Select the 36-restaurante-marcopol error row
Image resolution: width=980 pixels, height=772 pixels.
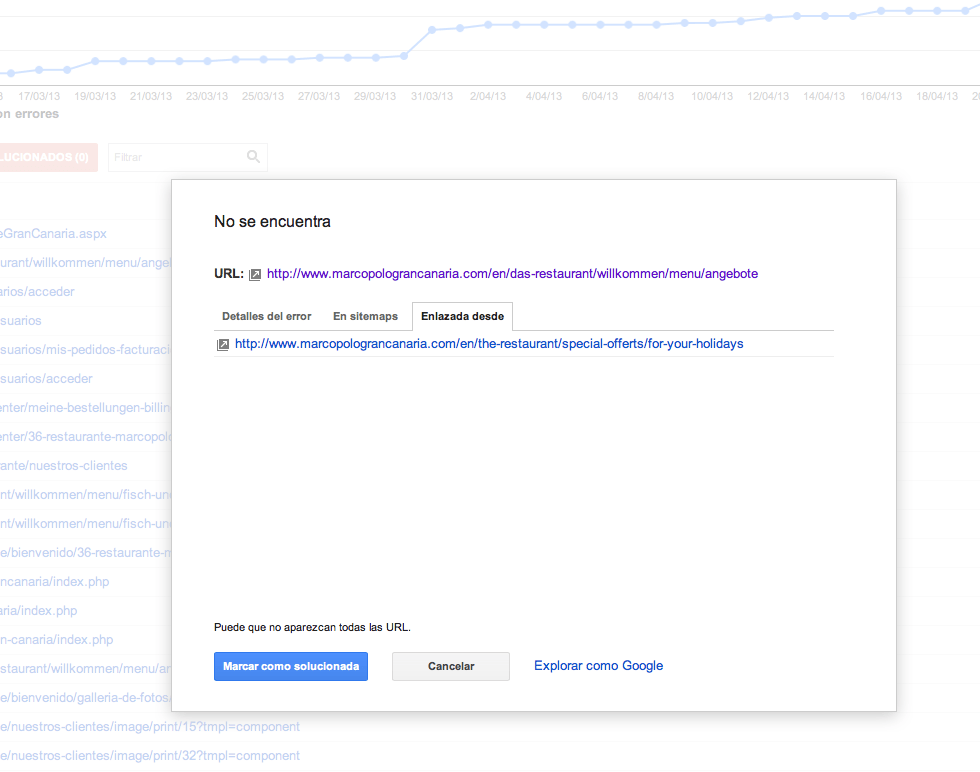pos(85,436)
